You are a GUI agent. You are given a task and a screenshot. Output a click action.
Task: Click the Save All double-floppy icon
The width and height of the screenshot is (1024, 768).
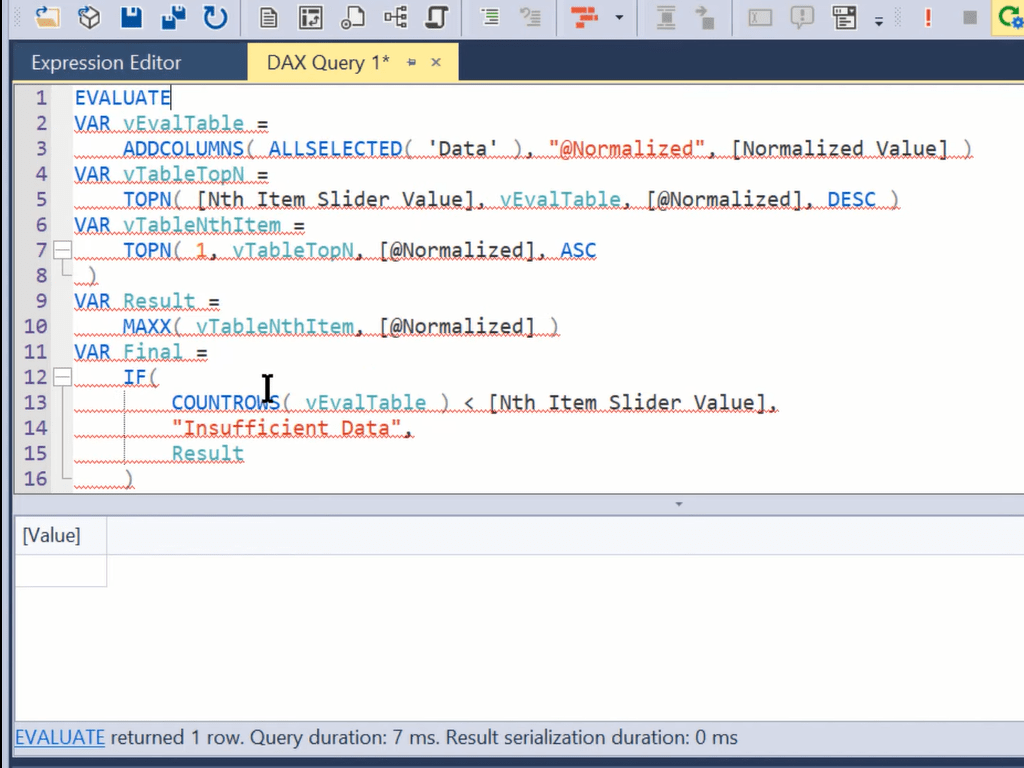(174, 17)
